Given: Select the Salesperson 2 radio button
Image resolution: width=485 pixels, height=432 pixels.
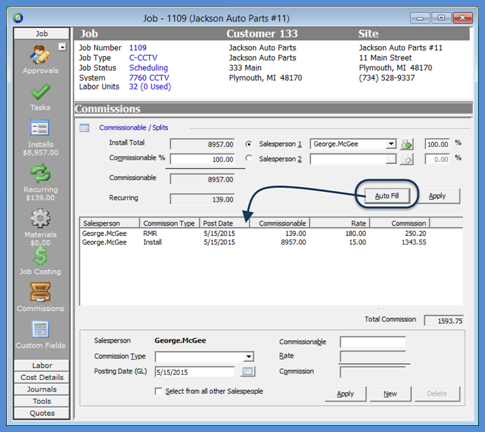Looking at the screenshot, I should 248,158.
